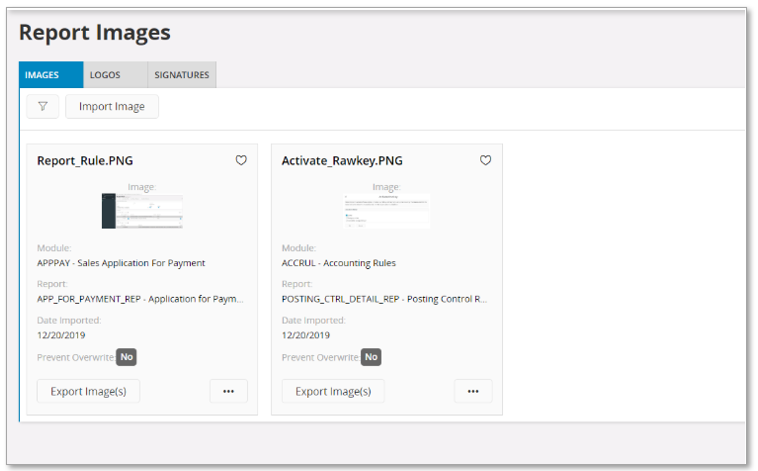Click the APP_FOR_PAYMENT_REP report name
The height and width of the screenshot is (471, 758).
pyautogui.click(x=139, y=298)
